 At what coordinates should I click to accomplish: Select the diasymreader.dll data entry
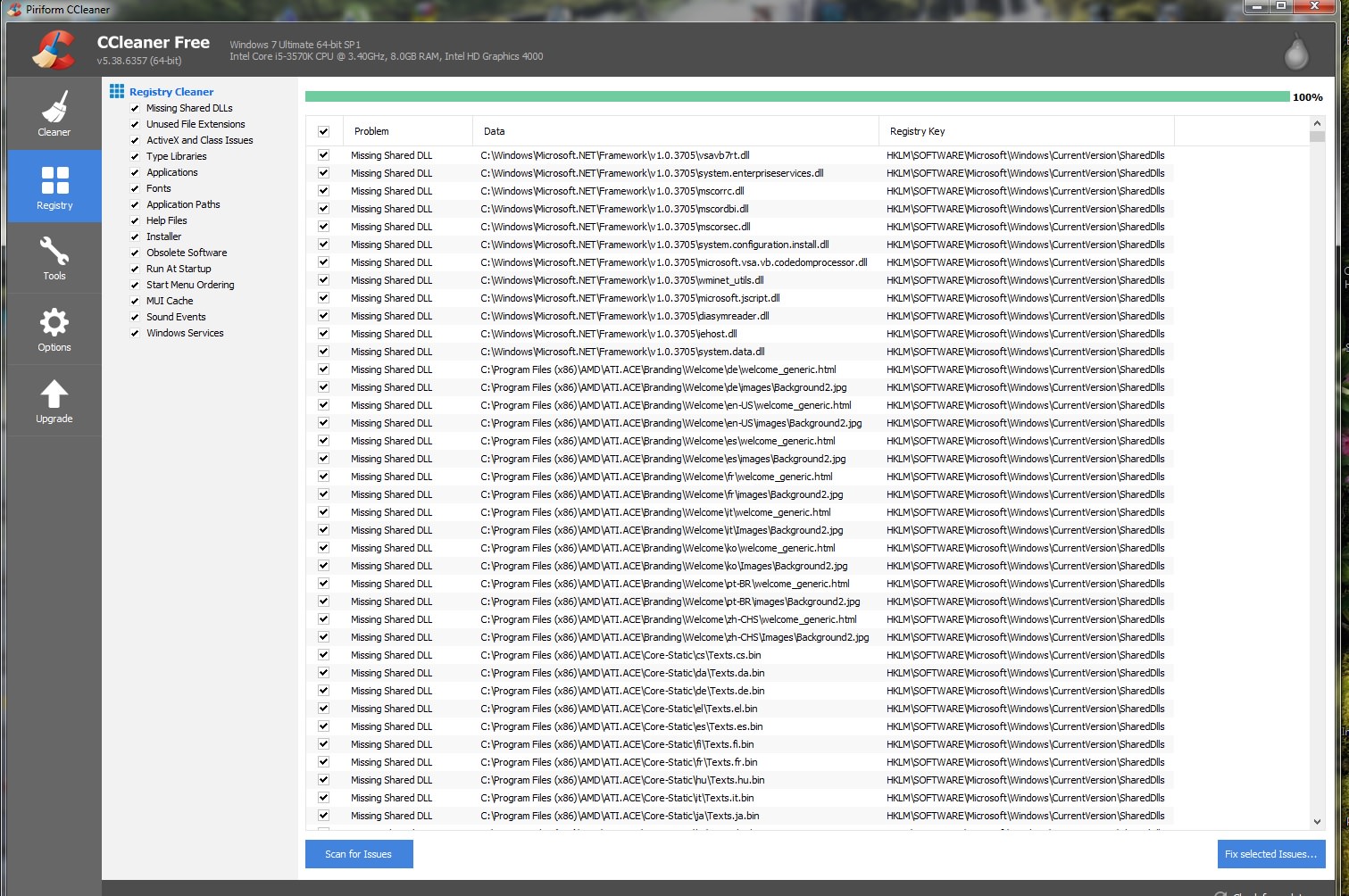pyautogui.click(x=625, y=316)
